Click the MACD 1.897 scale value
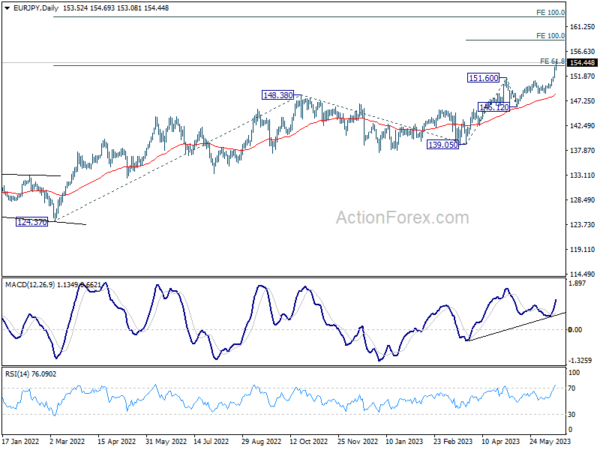This screenshot has height=450, width=600. tap(577, 284)
